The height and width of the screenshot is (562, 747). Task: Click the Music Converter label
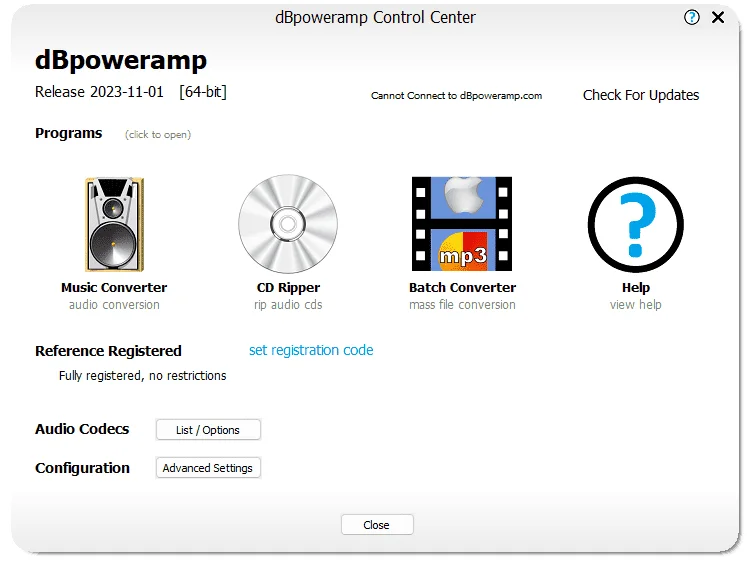click(x=114, y=288)
